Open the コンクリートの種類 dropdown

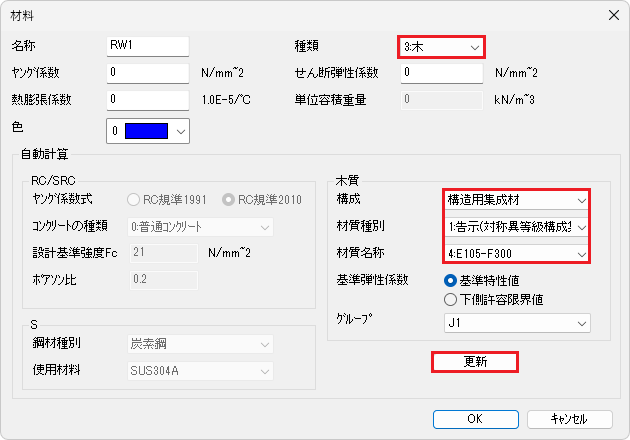tap(200, 226)
